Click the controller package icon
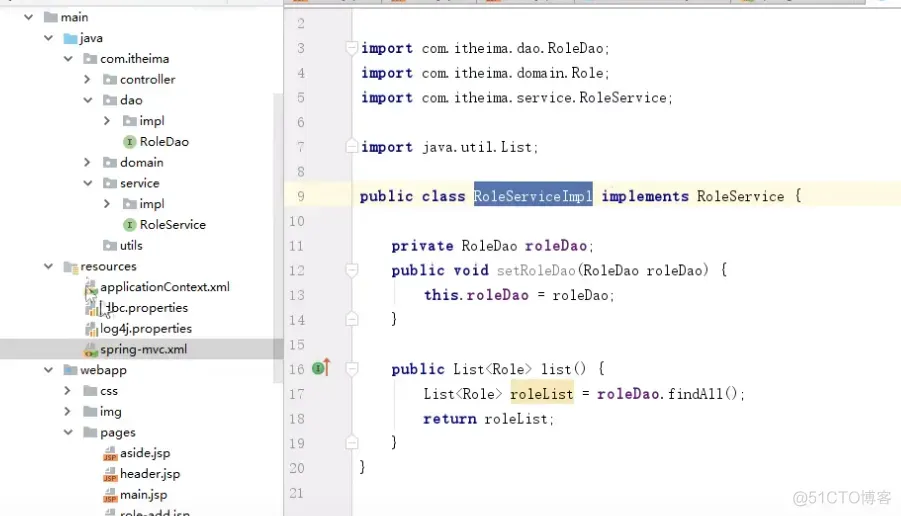The height and width of the screenshot is (516, 901). click(x=110, y=79)
